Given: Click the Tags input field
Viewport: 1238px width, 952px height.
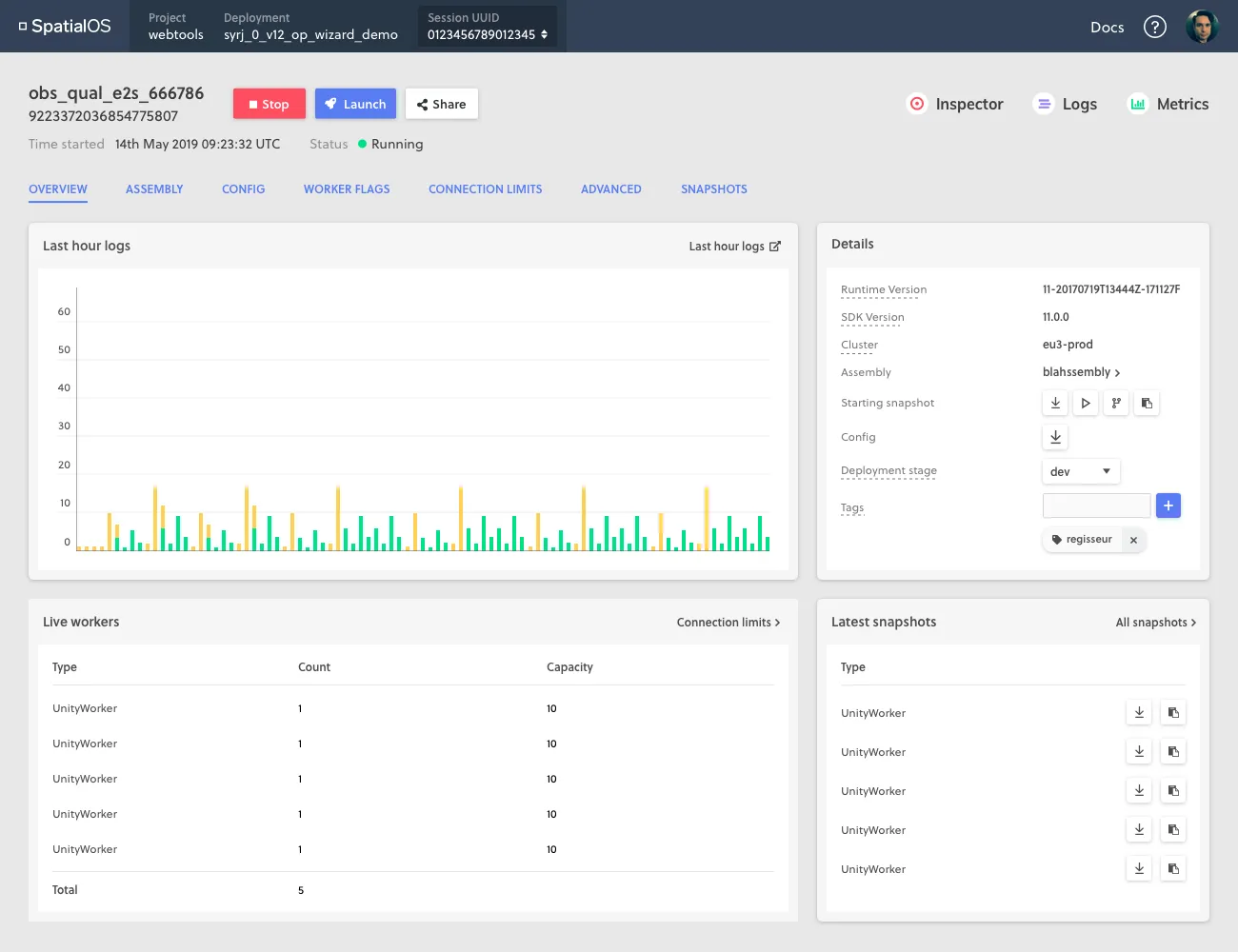Looking at the screenshot, I should [x=1096, y=506].
